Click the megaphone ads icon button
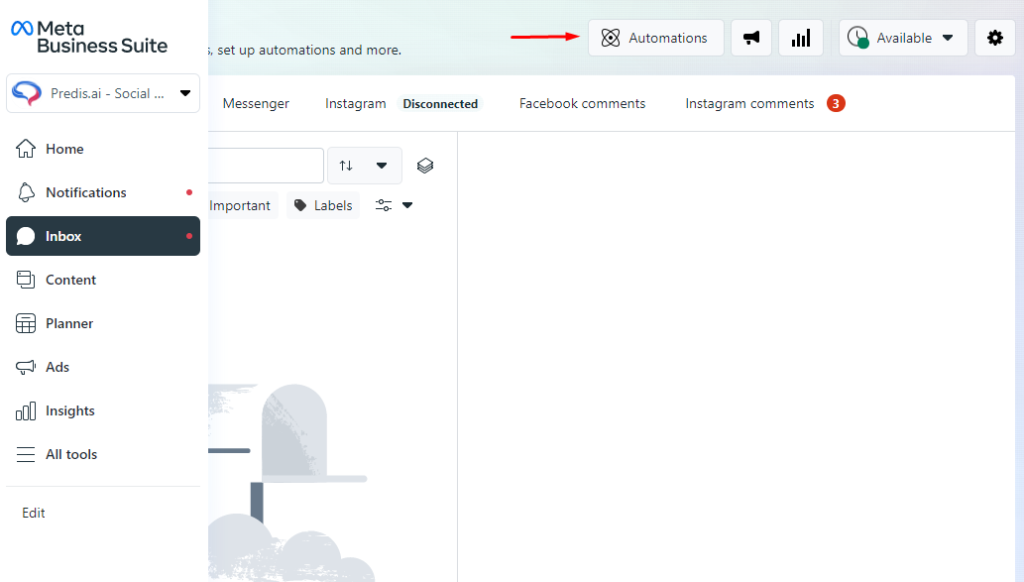Screen dimensions: 1024x582 pyautogui.click(x=751, y=38)
